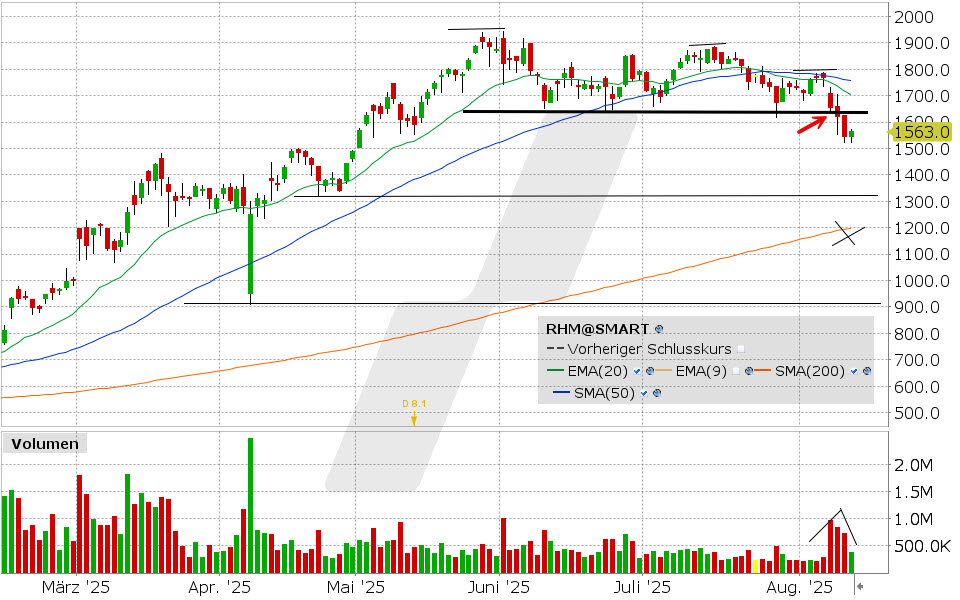Click the Vorheriger Schlusskurs label
The image size is (960, 600).
click(x=650, y=349)
